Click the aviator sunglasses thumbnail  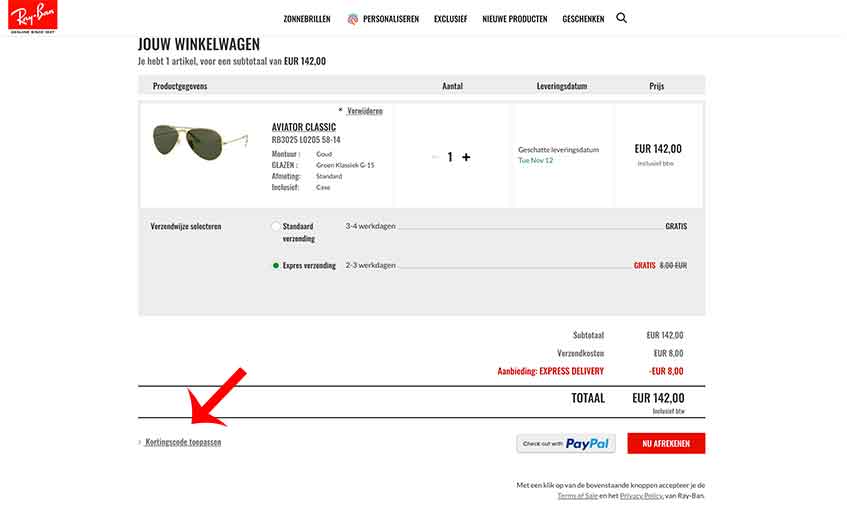(200, 141)
